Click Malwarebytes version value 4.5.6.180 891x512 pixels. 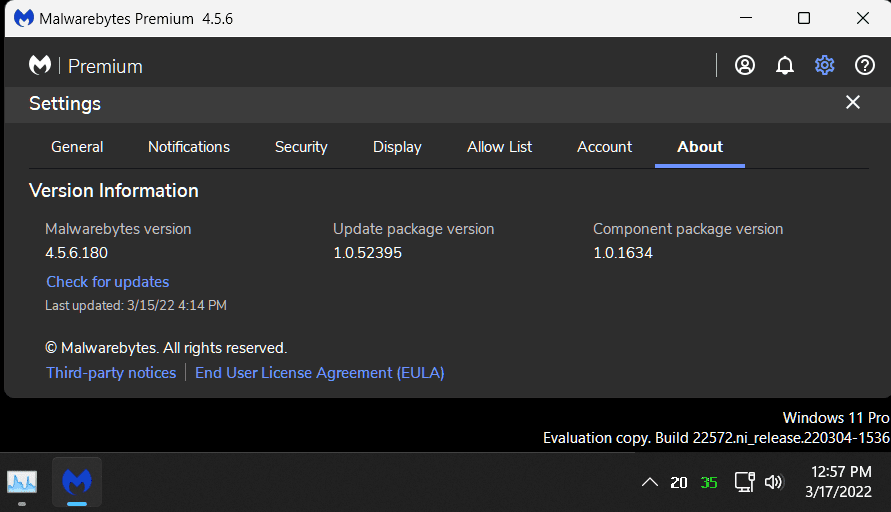[x=76, y=252]
